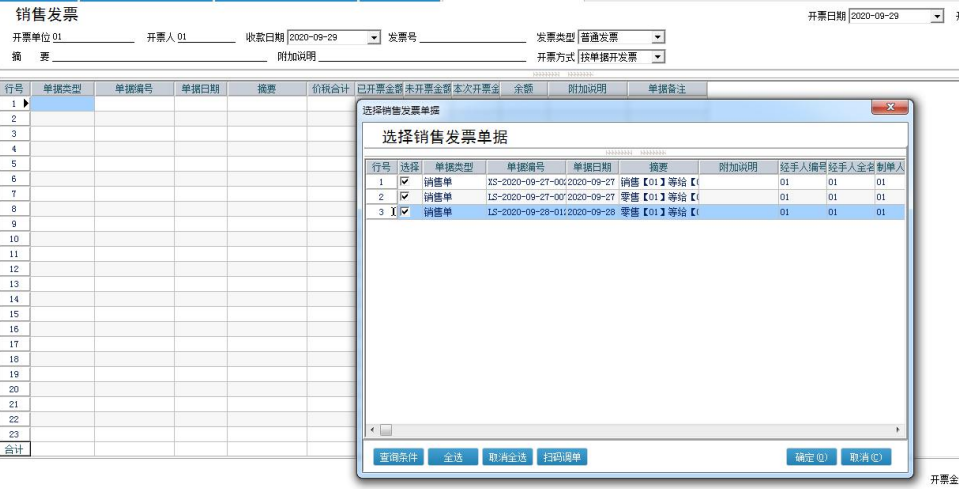
Task: Click the right arrow of the dialog's horizontal scrollbar
Action: (x=897, y=430)
